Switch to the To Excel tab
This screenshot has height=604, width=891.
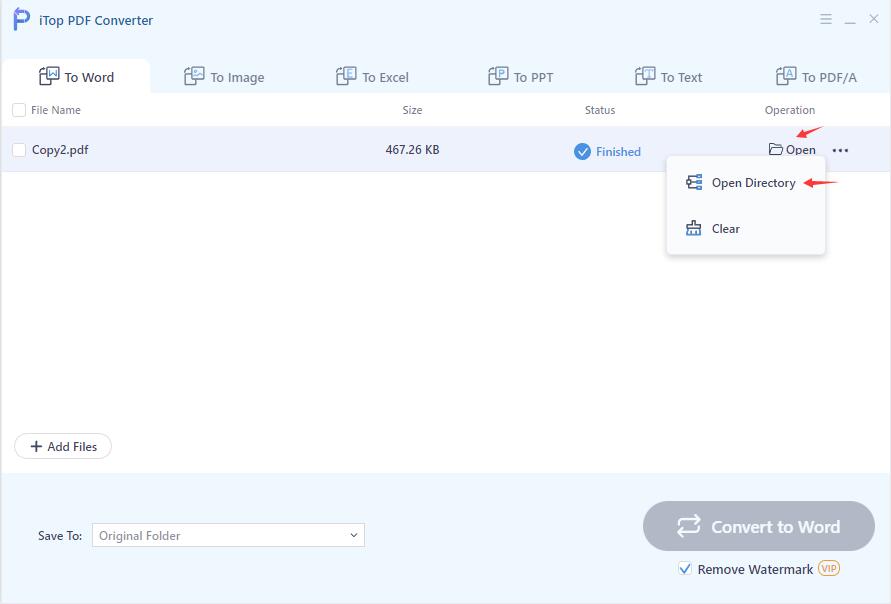tap(373, 77)
